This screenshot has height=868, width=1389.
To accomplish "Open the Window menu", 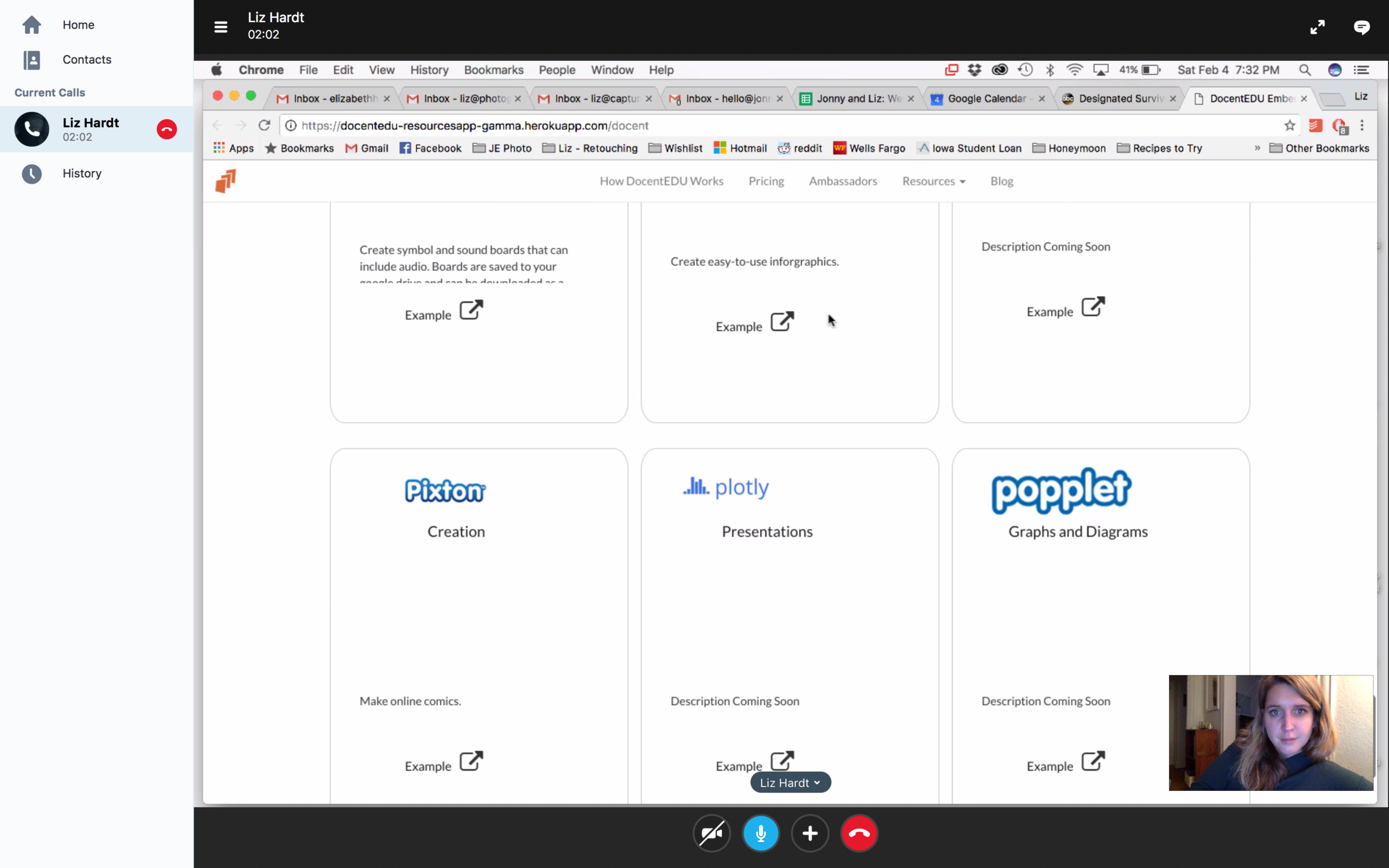I will tap(612, 70).
